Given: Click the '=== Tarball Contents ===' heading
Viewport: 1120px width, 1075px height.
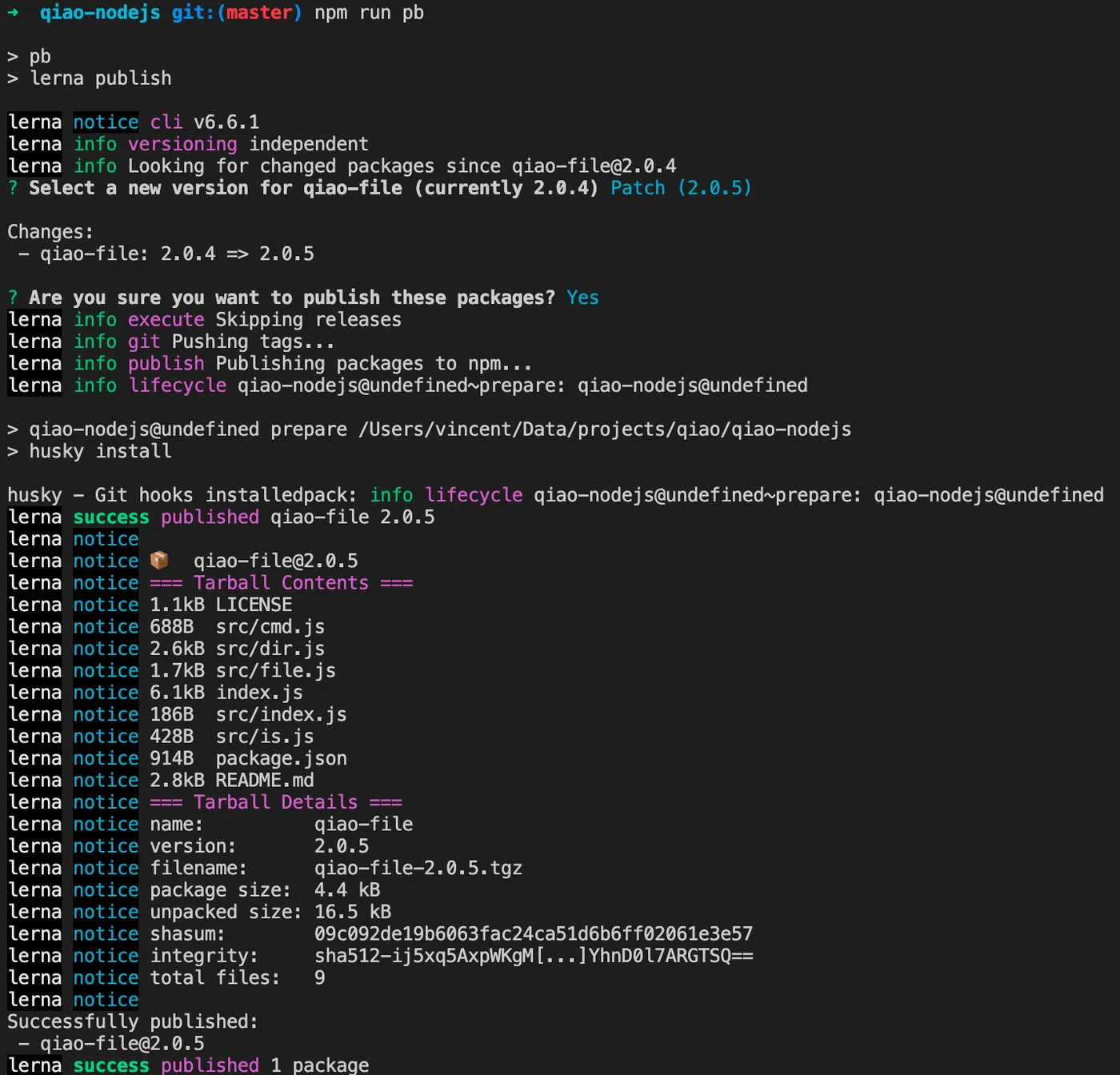Looking at the screenshot, I should pos(281,582).
